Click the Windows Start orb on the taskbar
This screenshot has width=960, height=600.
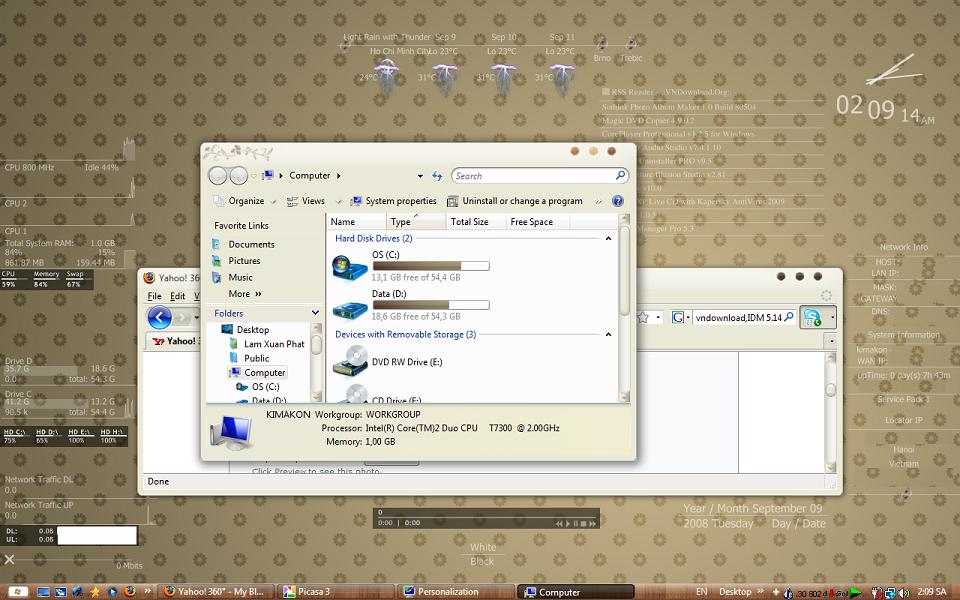tap(17, 592)
